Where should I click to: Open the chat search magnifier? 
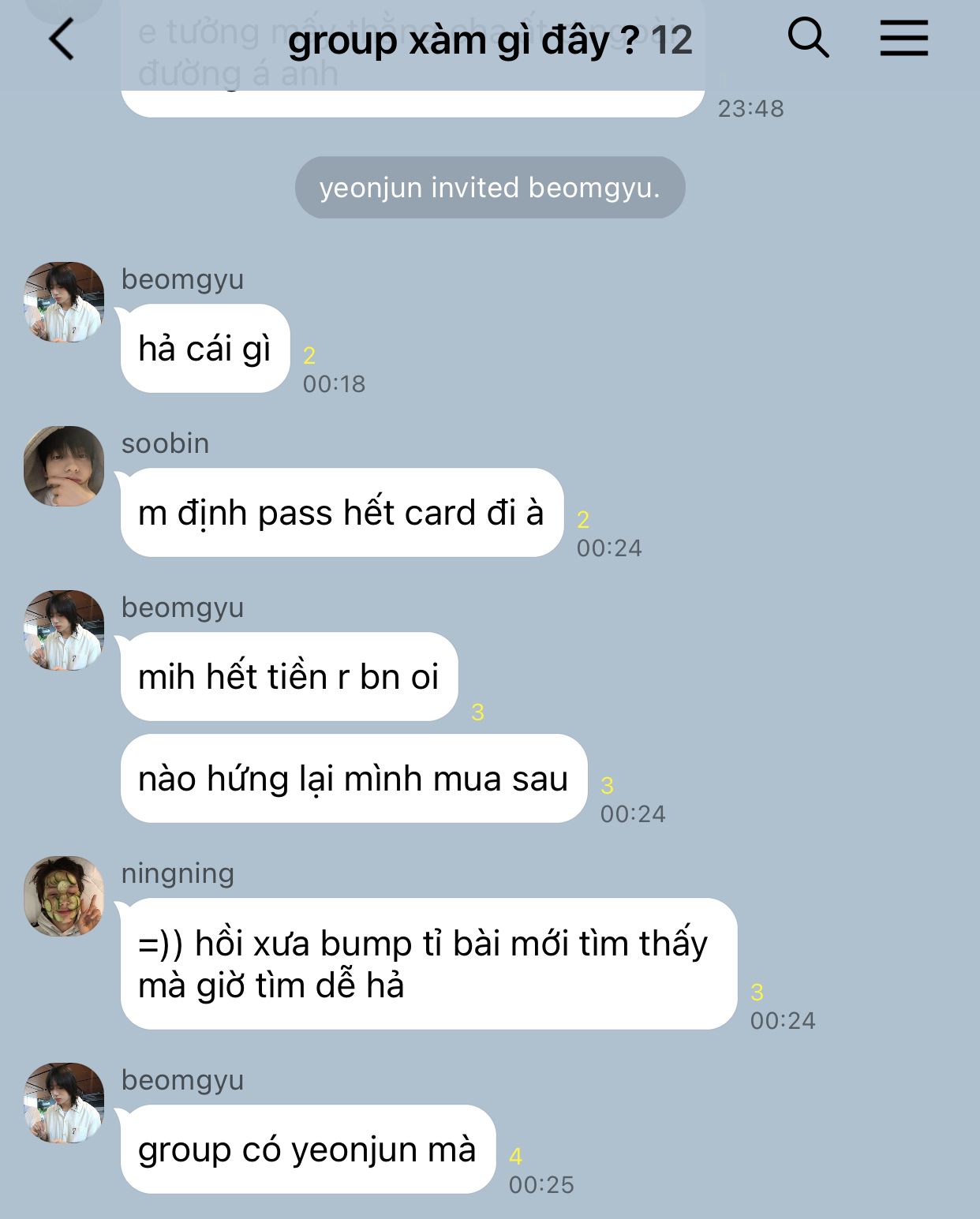[808, 37]
